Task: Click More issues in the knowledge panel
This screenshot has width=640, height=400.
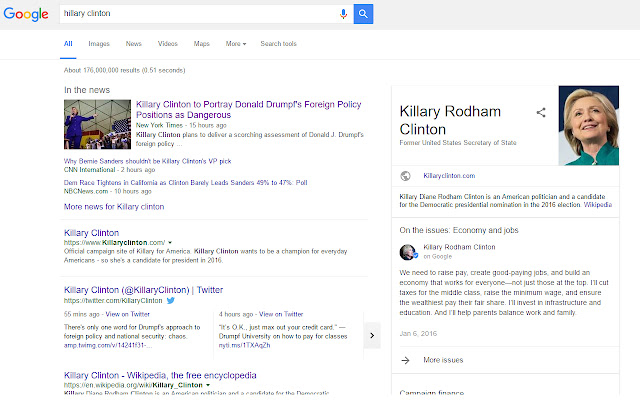Action: coord(443,360)
